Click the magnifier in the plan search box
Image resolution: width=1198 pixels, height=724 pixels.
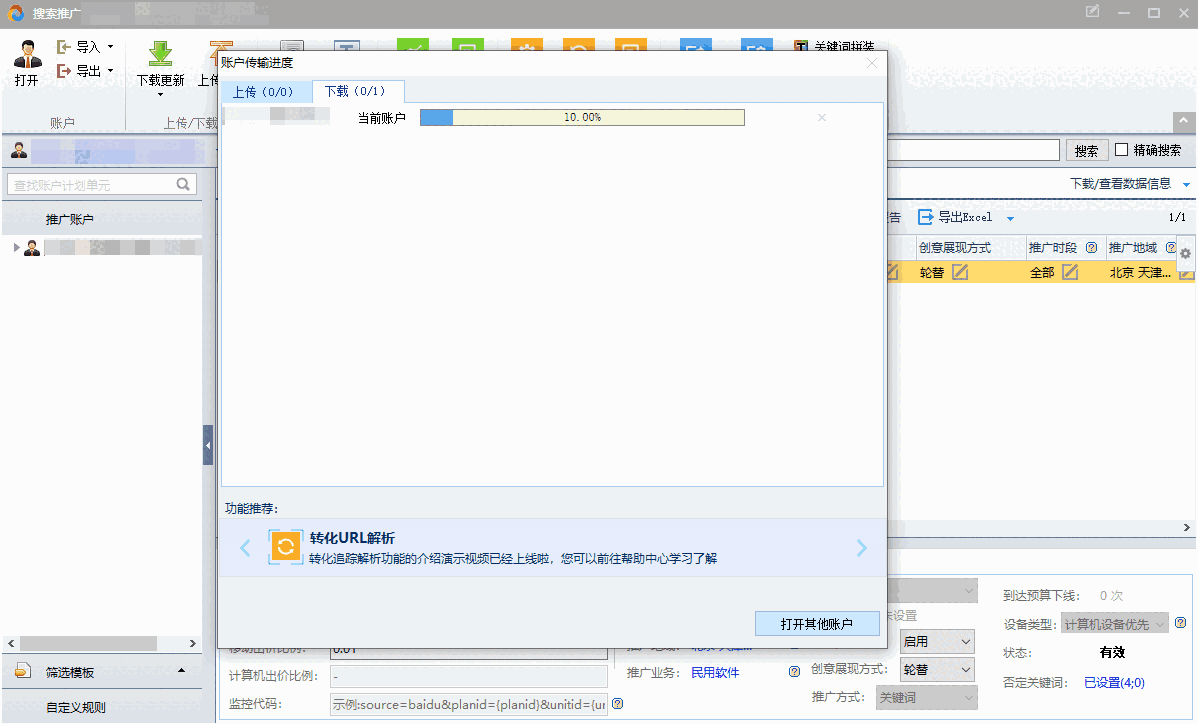182,184
